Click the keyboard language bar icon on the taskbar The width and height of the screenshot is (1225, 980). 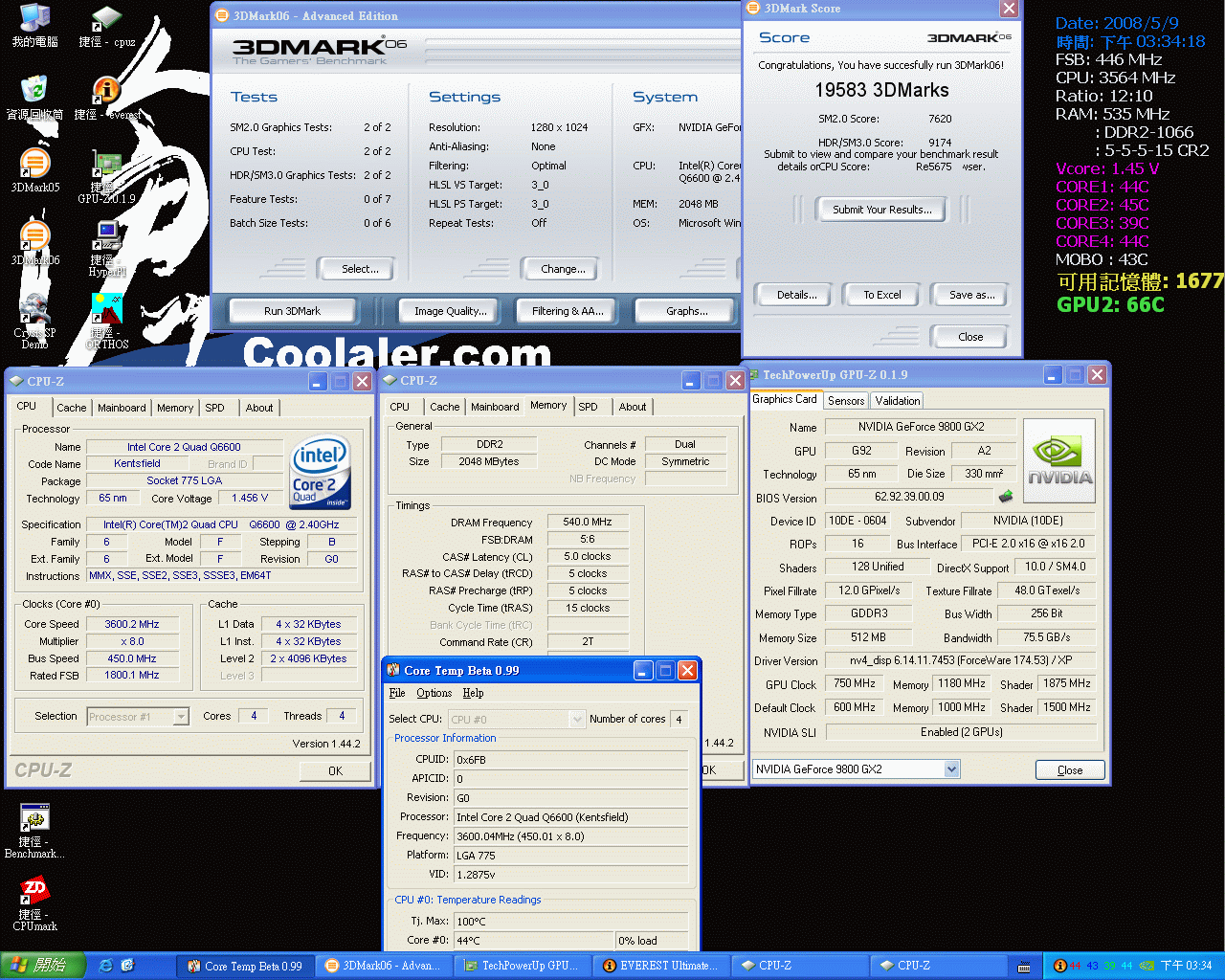point(1024,967)
